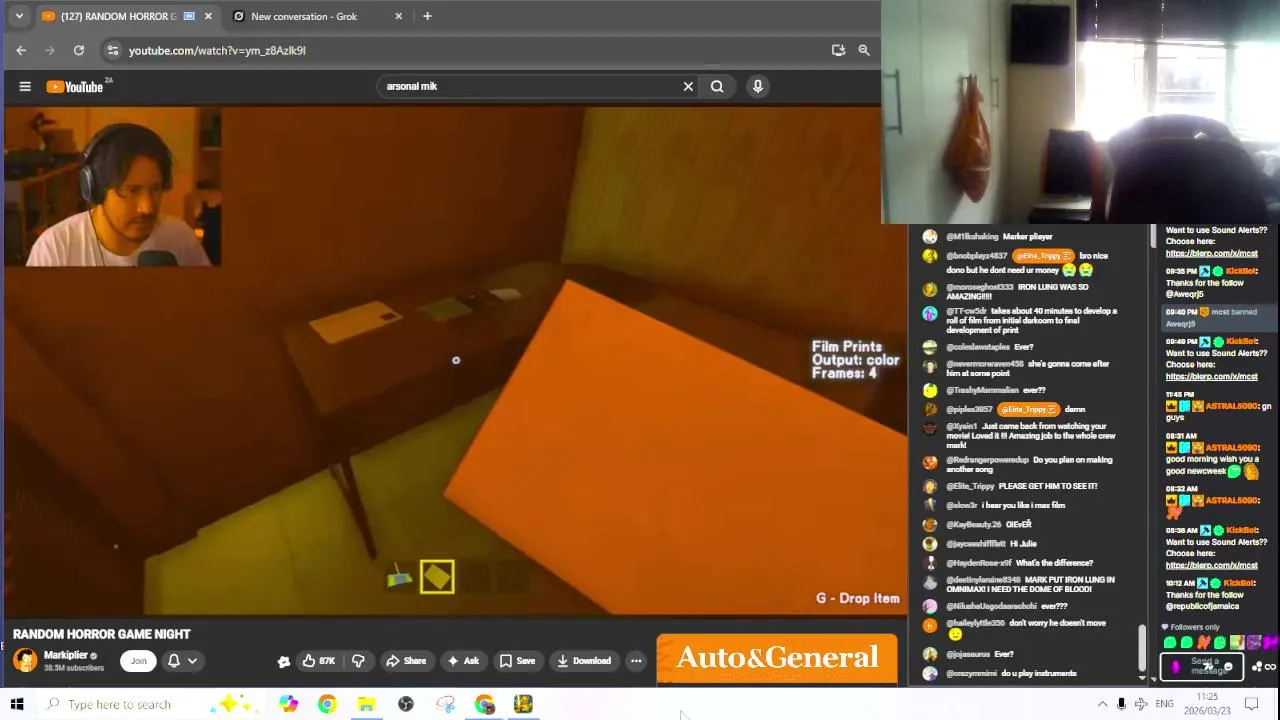Go back to the previous page
Image resolution: width=1280 pixels, height=720 pixels.
pos(21,50)
